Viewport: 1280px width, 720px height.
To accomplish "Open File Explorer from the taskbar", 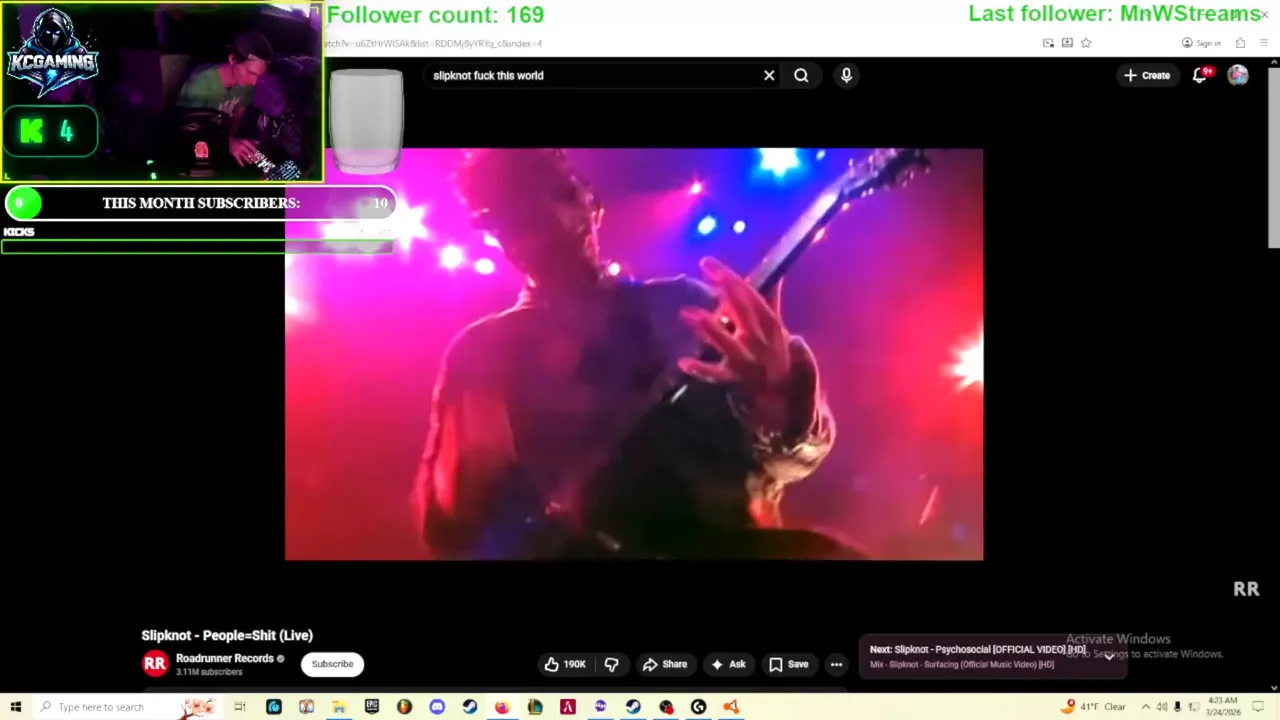I will (x=339, y=707).
